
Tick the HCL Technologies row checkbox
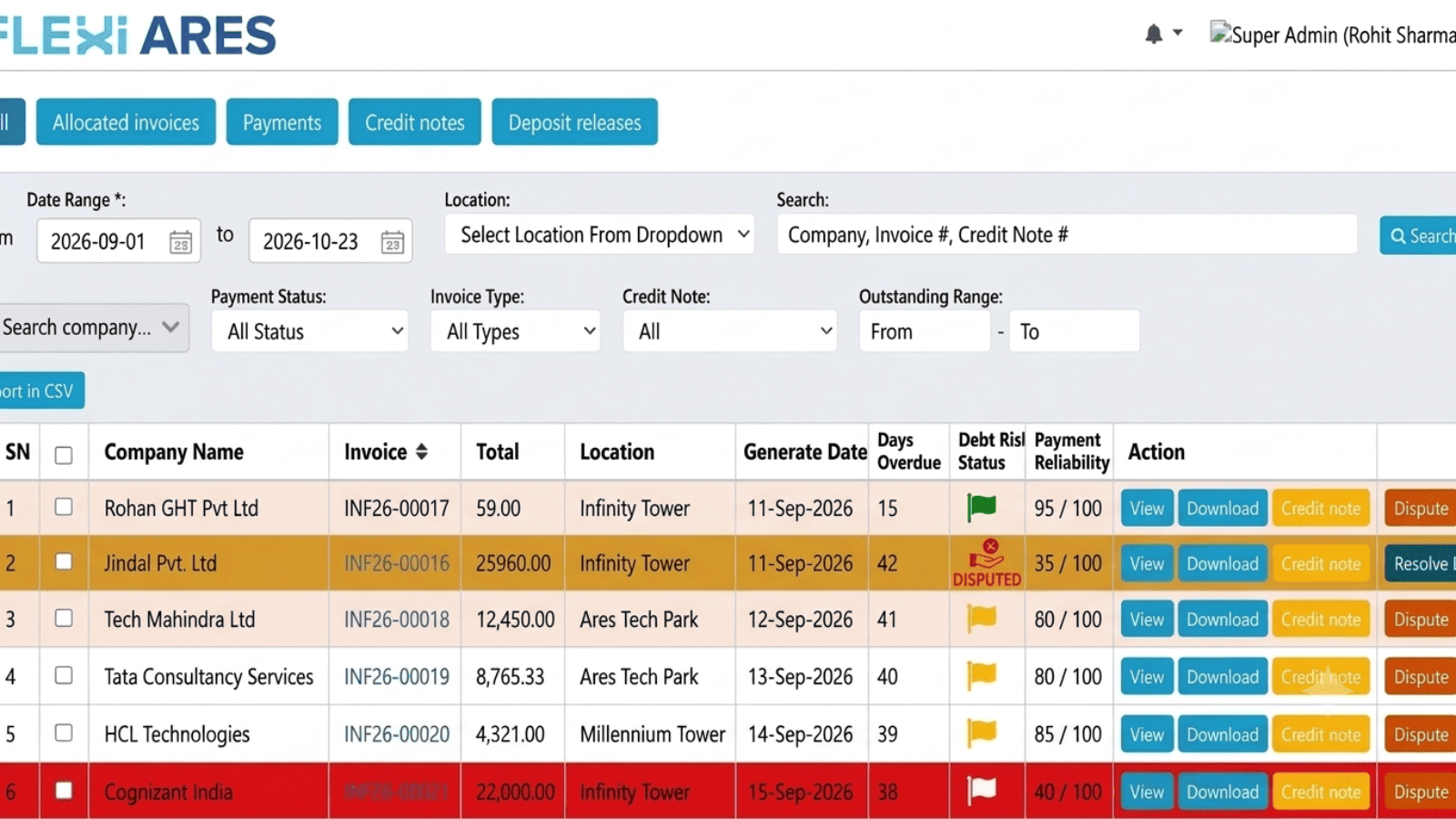point(64,733)
